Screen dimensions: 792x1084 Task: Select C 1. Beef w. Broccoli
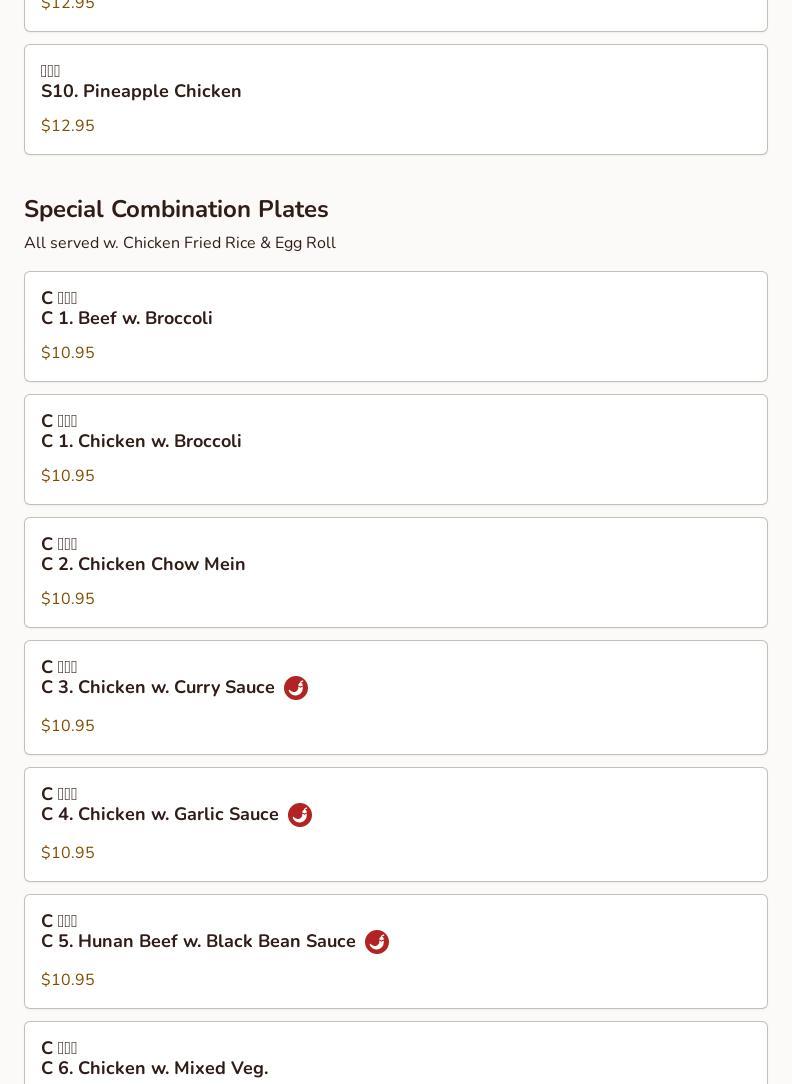tap(127, 318)
